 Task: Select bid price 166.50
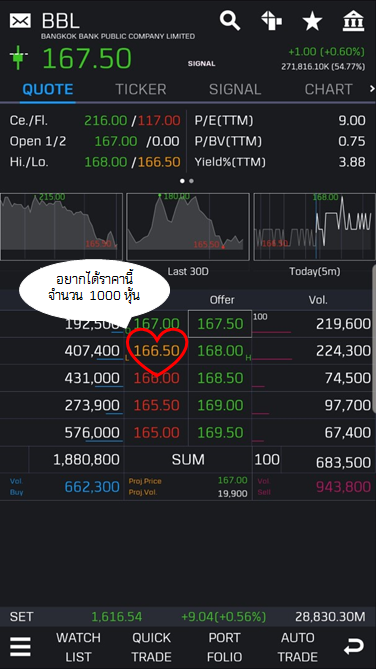(x=157, y=351)
